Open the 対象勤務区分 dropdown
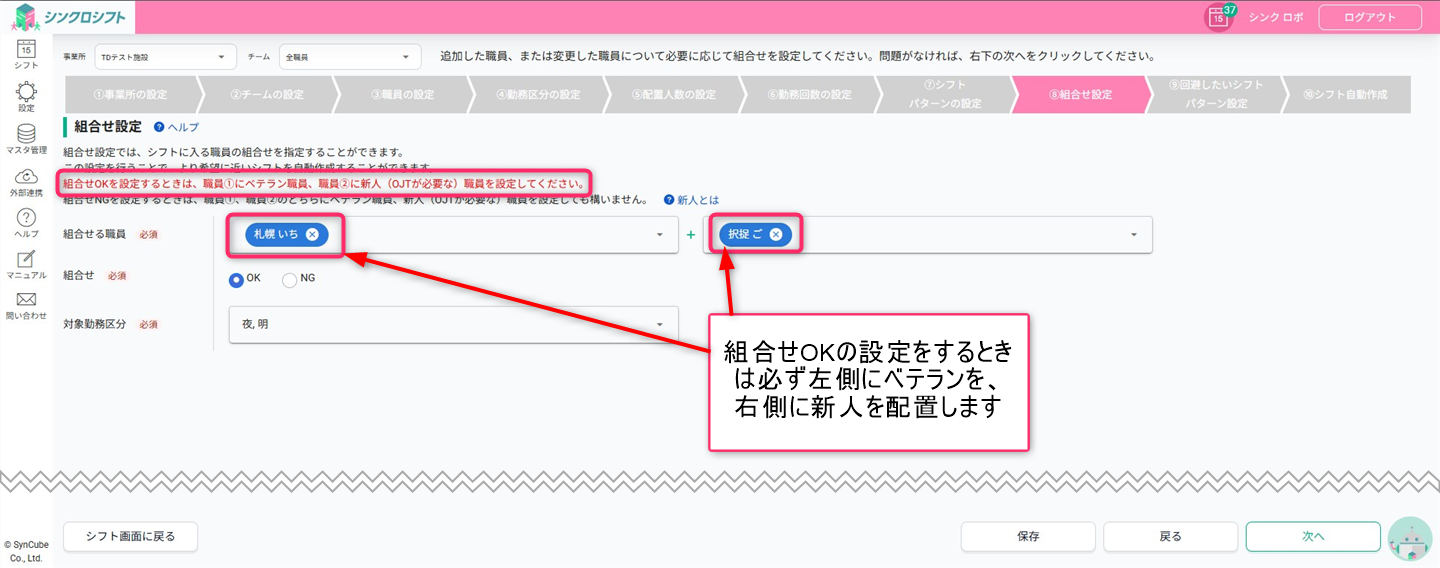This screenshot has height=568, width=1440. pyautogui.click(x=453, y=324)
